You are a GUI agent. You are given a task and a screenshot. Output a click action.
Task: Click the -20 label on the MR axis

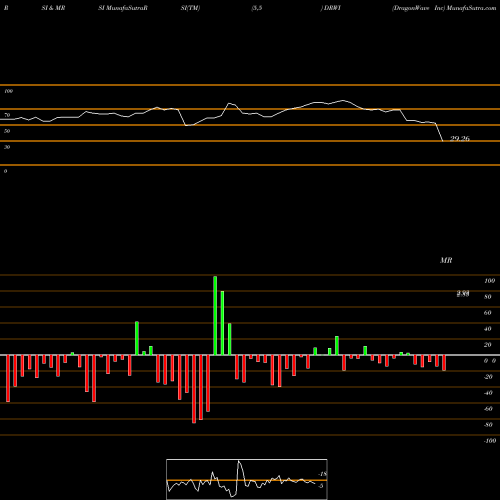point(488,377)
